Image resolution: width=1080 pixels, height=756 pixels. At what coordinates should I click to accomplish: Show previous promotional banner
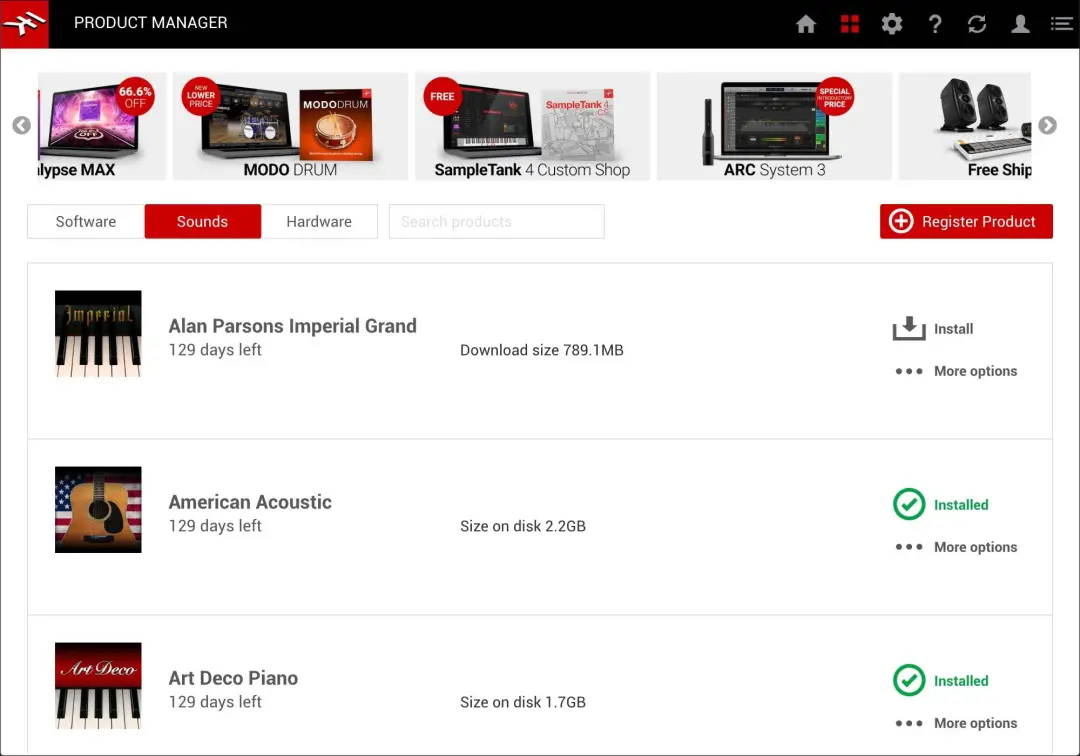click(x=21, y=125)
